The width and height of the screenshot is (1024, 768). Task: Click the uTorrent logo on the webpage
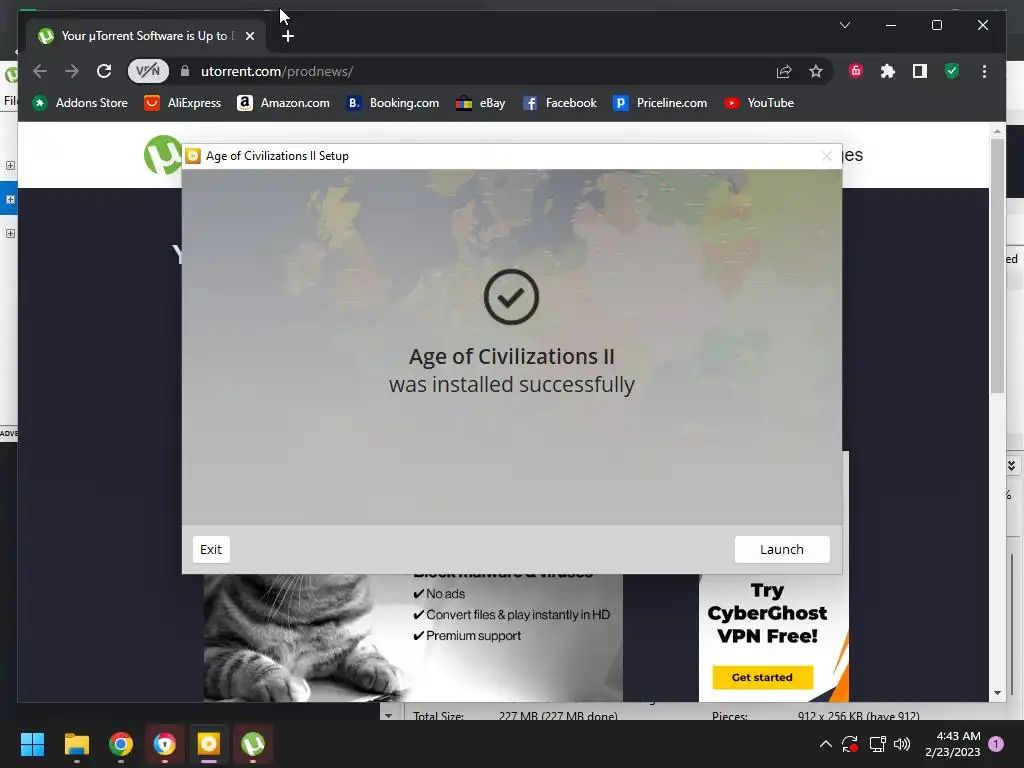tap(162, 155)
